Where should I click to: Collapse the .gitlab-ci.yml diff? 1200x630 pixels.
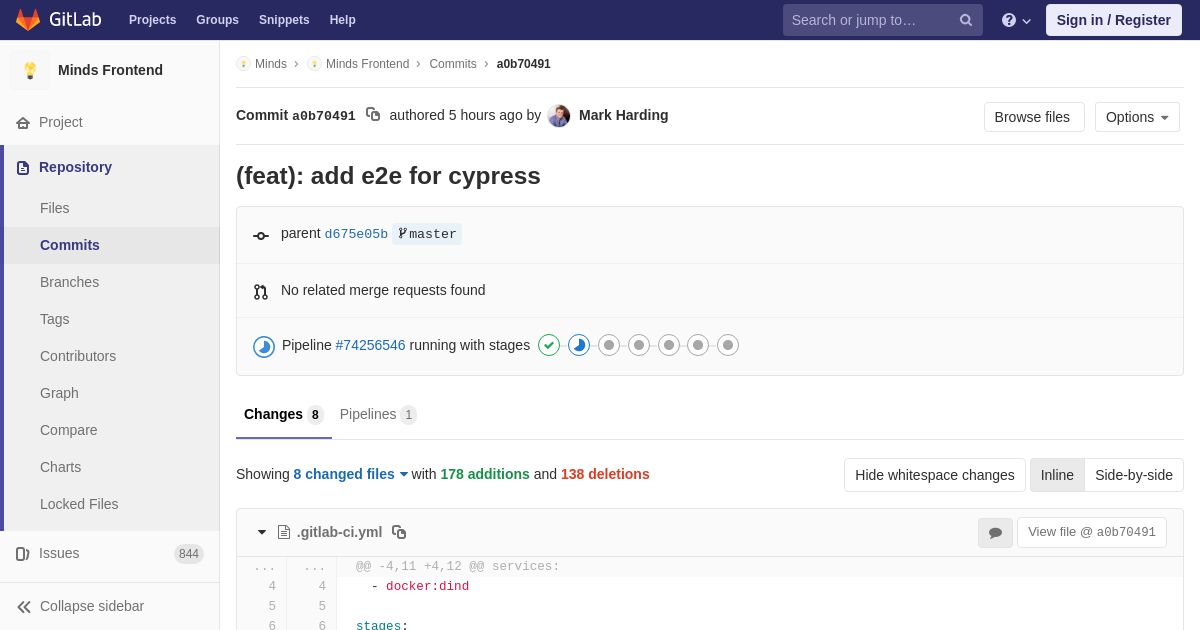click(262, 532)
